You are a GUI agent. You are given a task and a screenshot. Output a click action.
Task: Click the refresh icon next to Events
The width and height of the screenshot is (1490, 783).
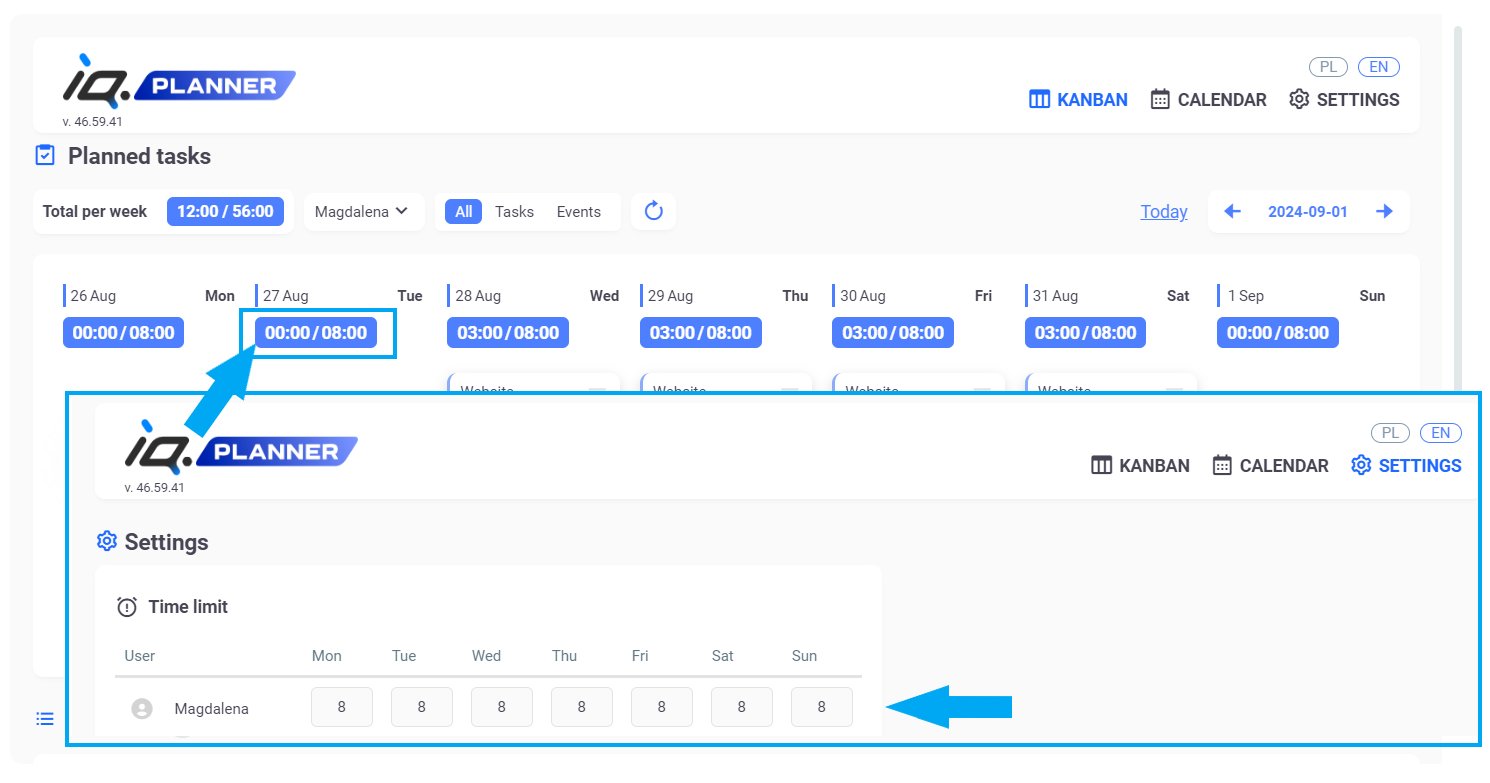(653, 211)
